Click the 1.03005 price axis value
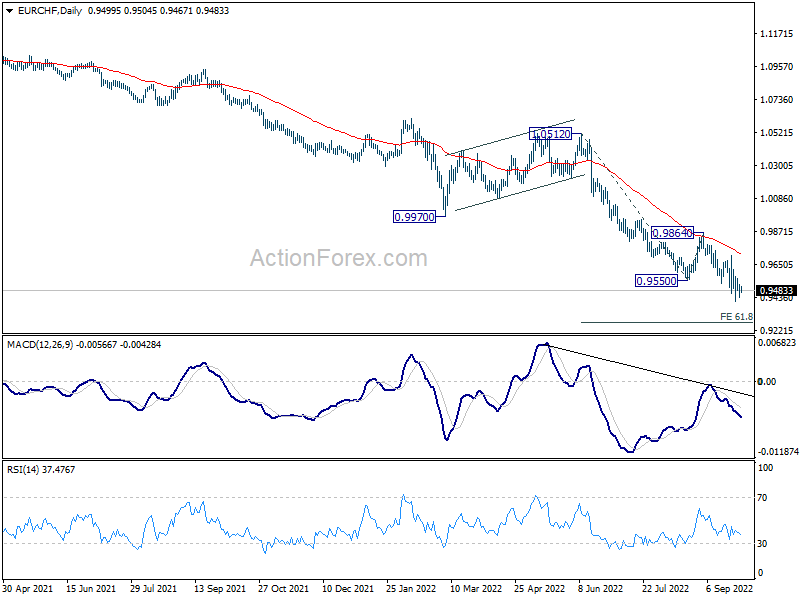Viewport: 800px width, 600px height. [x=777, y=166]
